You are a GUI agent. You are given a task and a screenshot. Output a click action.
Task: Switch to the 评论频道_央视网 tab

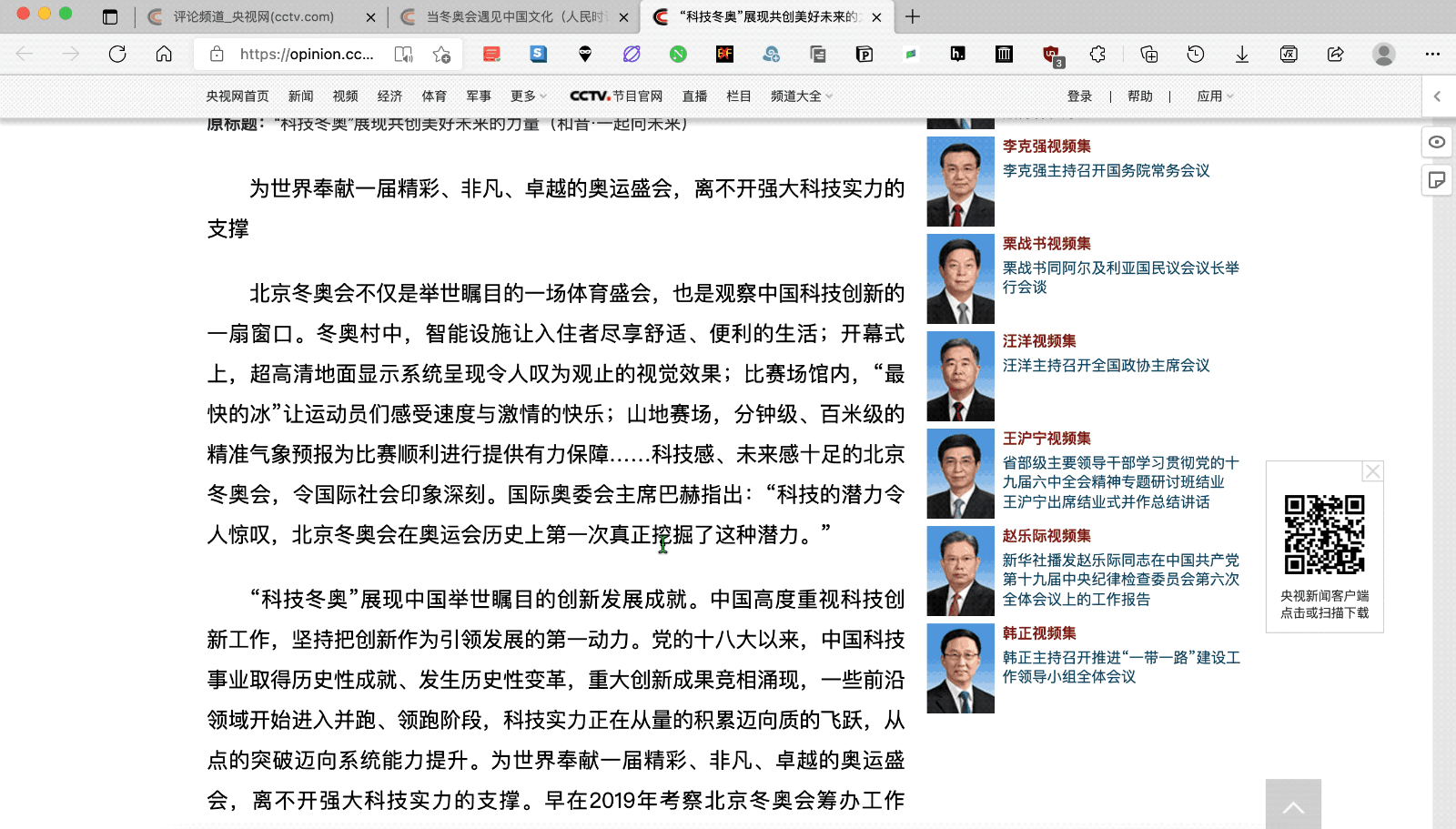[255, 17]
